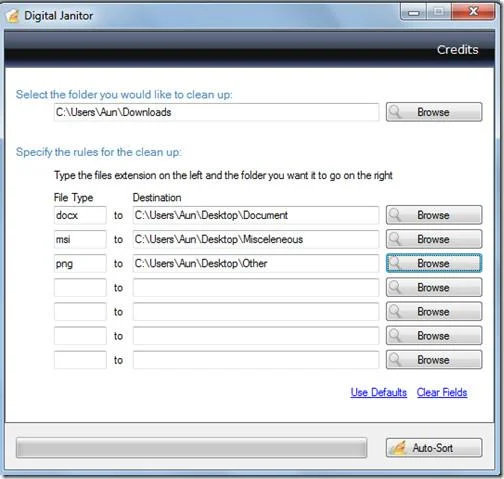Click the magnifier icon beside the Other destination
Screen dimensions: 504x479
point(395,263)
